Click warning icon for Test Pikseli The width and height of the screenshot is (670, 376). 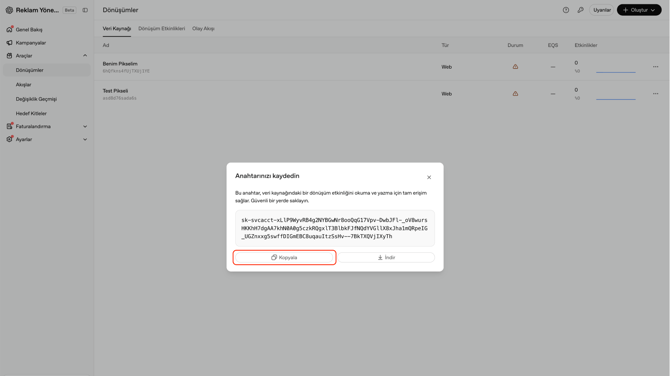point(515,94)
